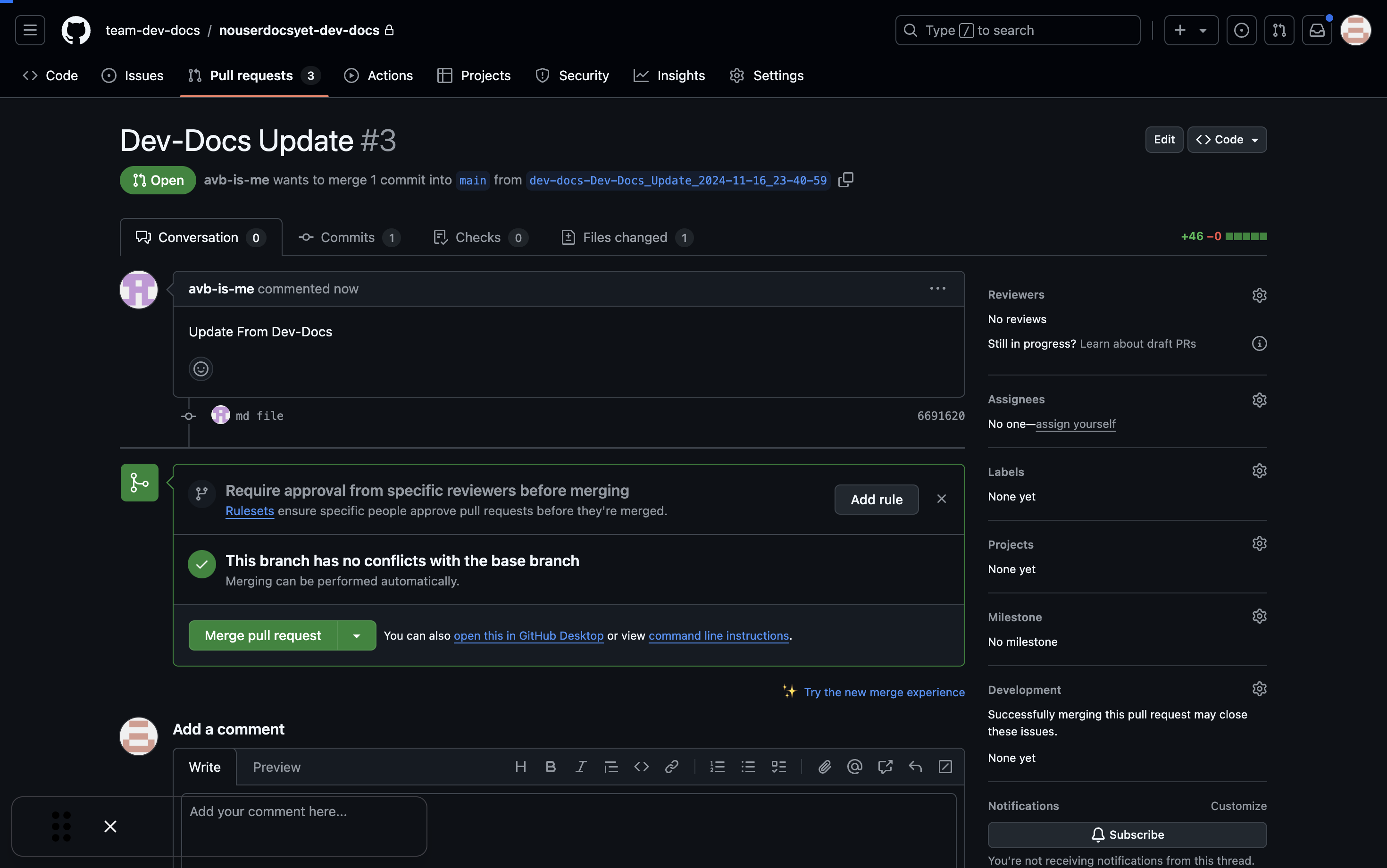Add a bulleted list in the comment
The height and width of the screenshot is (868, 1387).
pos(747,767)
